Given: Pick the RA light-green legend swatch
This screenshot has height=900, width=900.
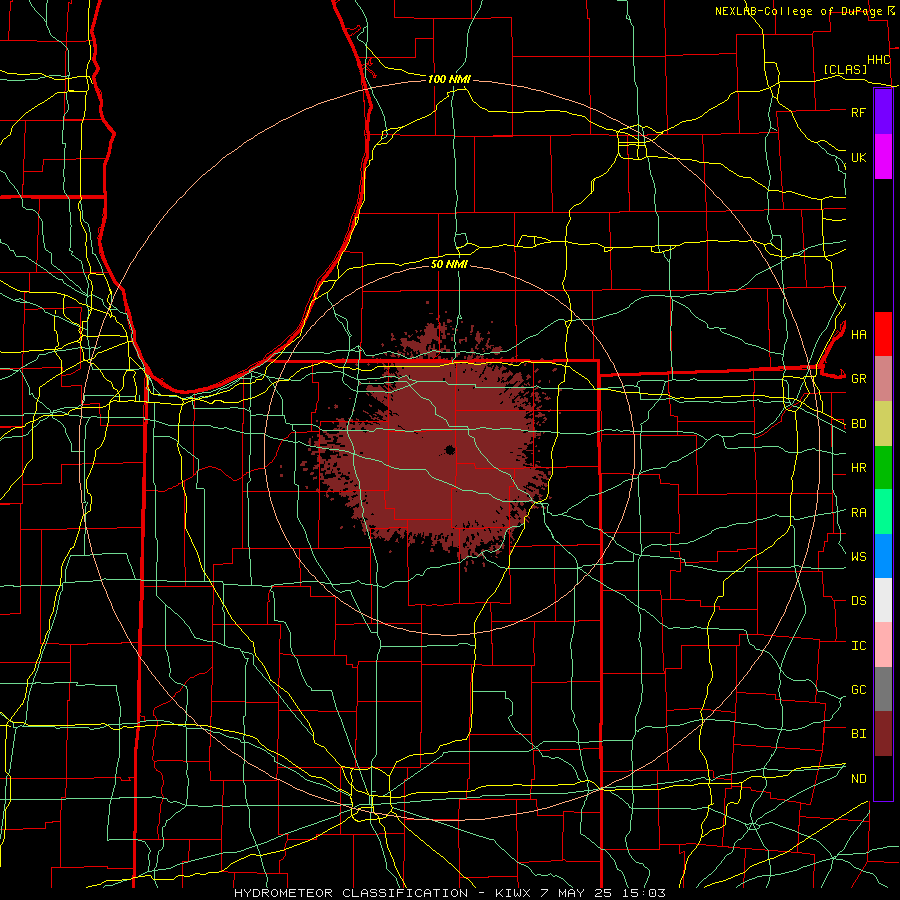Looking at the screenshot, I should pyautogui.click(x=883, y=512).
